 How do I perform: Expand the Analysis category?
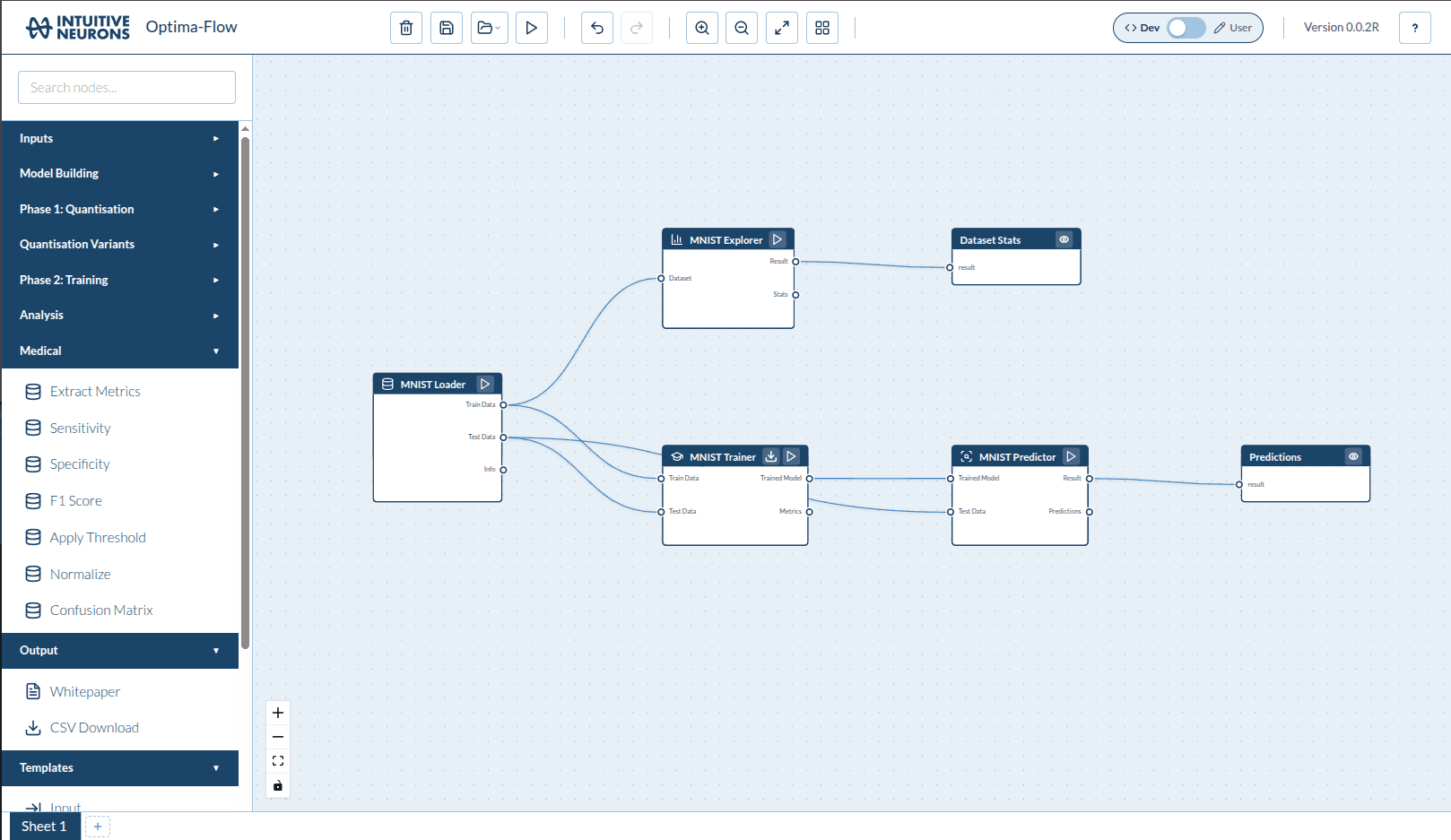click(x=120, y=315)
